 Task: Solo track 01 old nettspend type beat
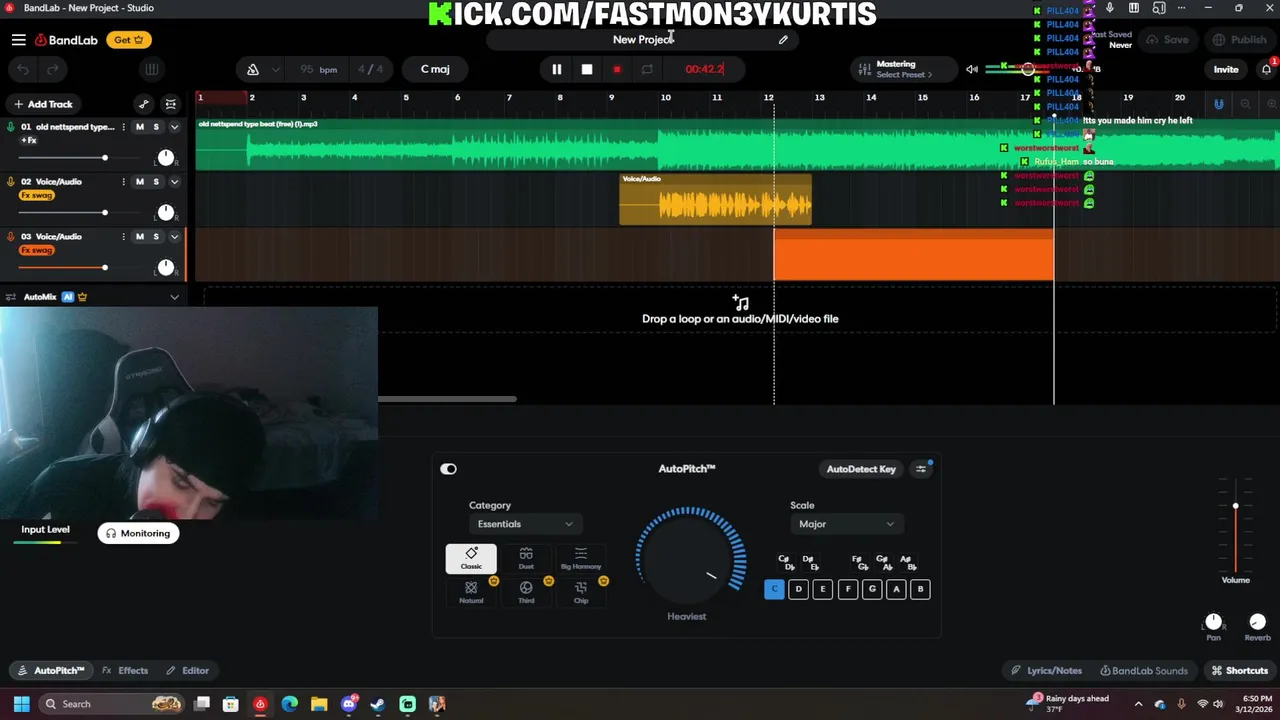tap(156, 127)
